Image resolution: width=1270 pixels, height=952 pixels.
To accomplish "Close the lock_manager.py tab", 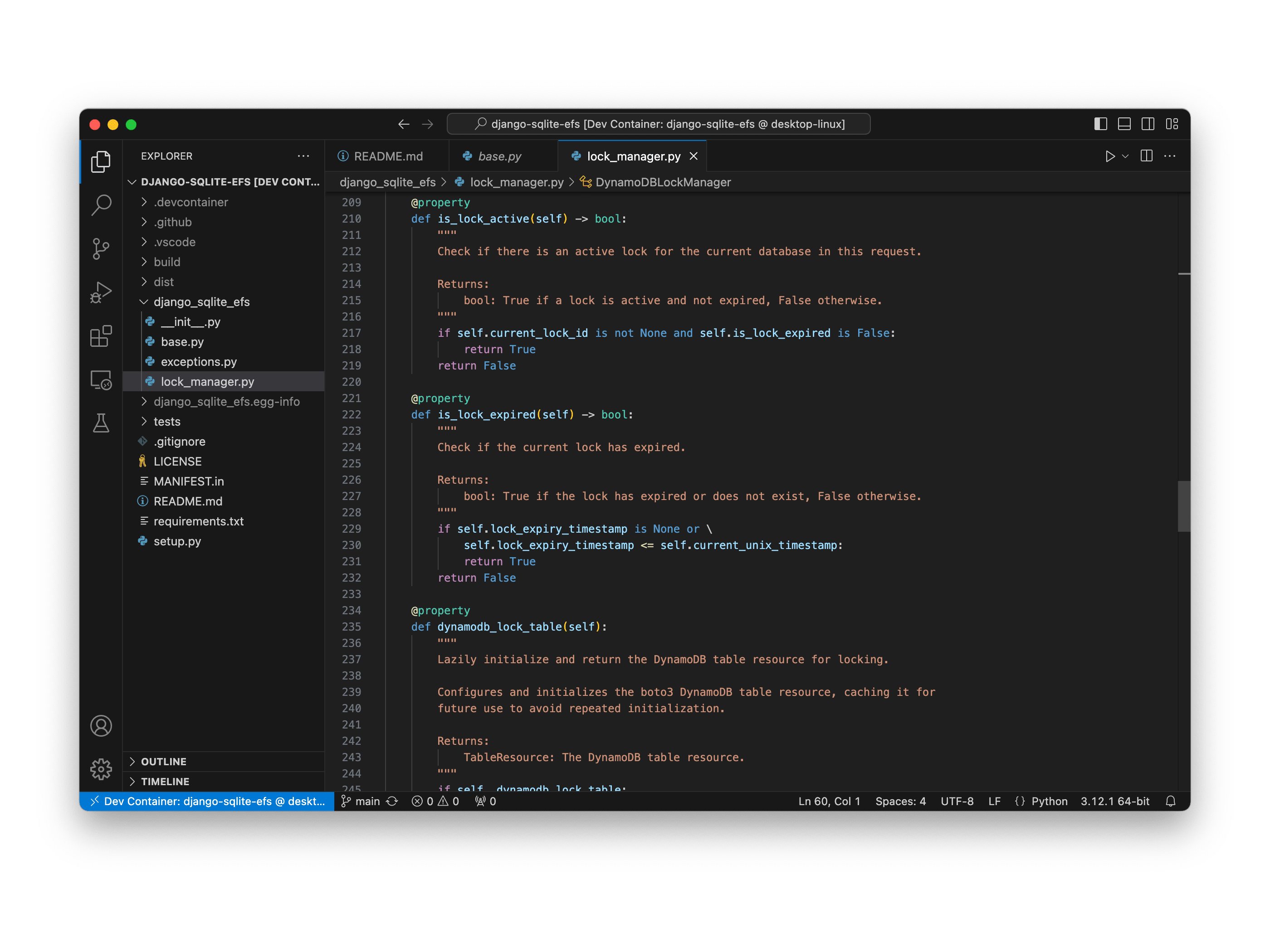I will 694,156.
